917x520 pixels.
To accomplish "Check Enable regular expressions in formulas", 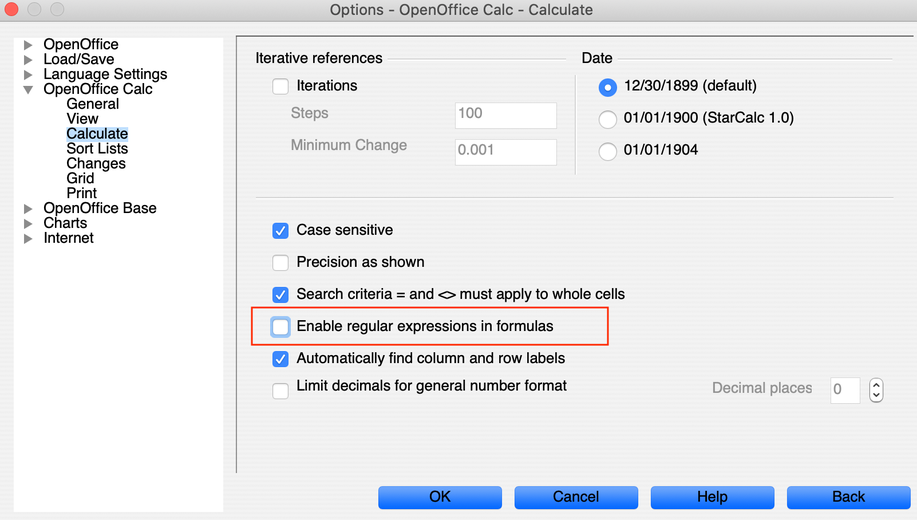I will click(280, 326).
